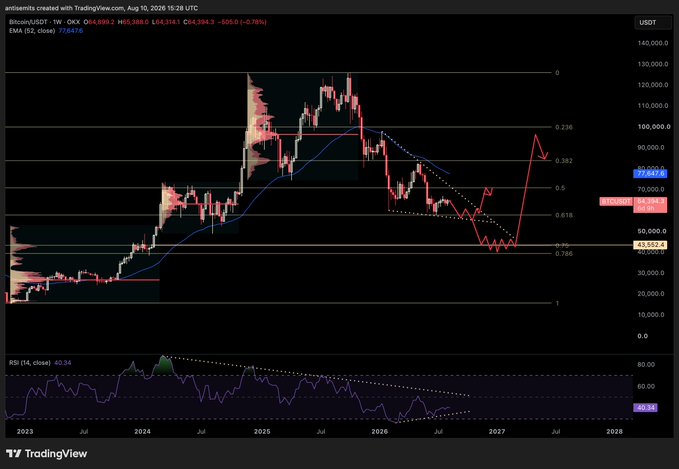
Task: Click the 80.00 RSI scale label
Action: [646, 365]
